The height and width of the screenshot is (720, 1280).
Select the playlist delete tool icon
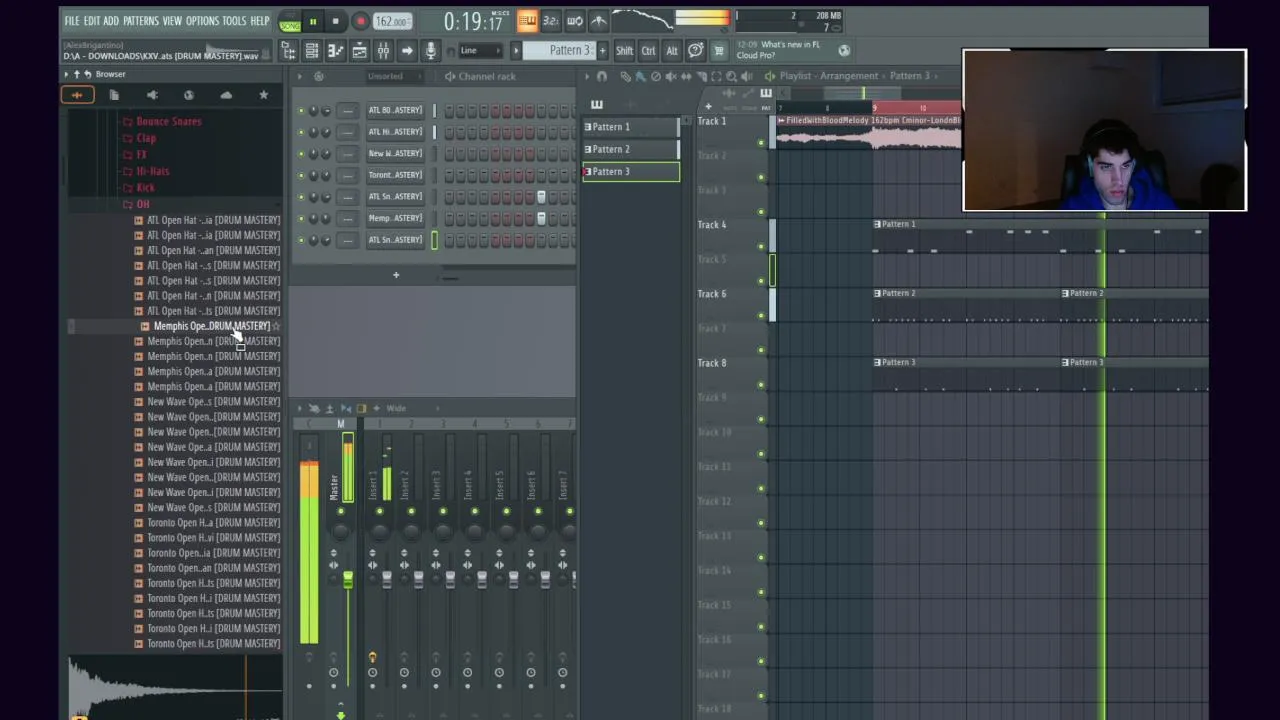pyautogui.click(x=655, y=76)
